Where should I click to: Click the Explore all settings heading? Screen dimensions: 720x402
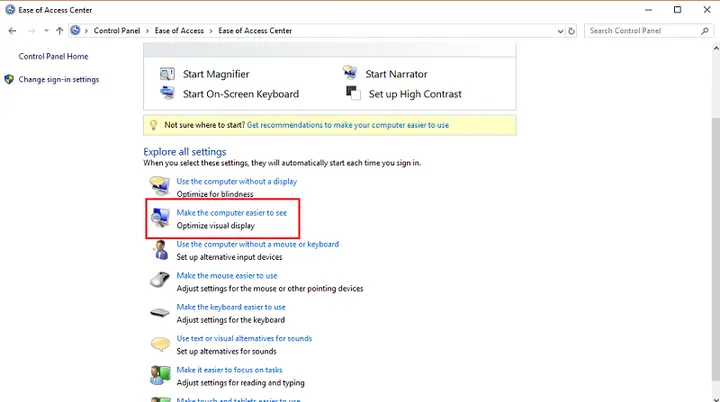pos(185,152)
